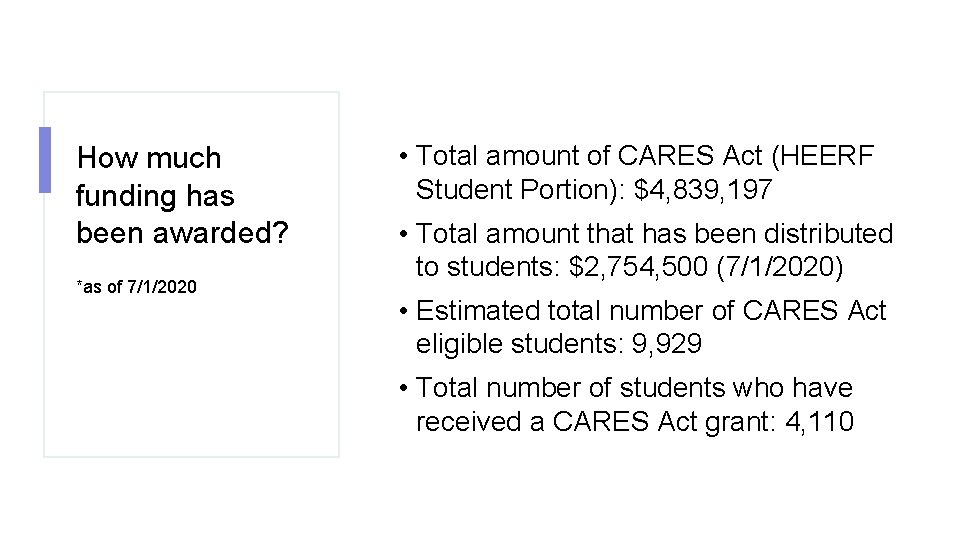This screenshot has width=960, height=540.
Task: Click the "How much funding has been awarded?" heading
Action: point(180,195)
